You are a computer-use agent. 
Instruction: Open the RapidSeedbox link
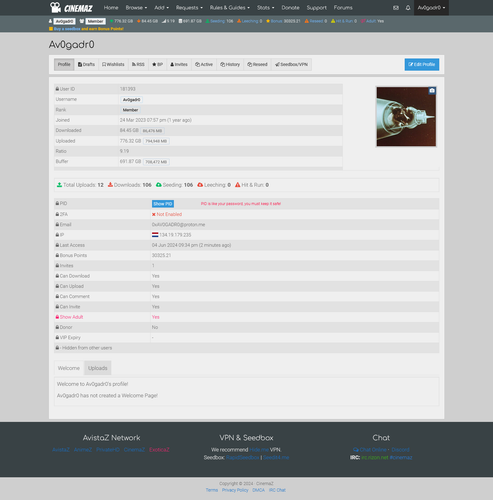[x=243, y=458]
